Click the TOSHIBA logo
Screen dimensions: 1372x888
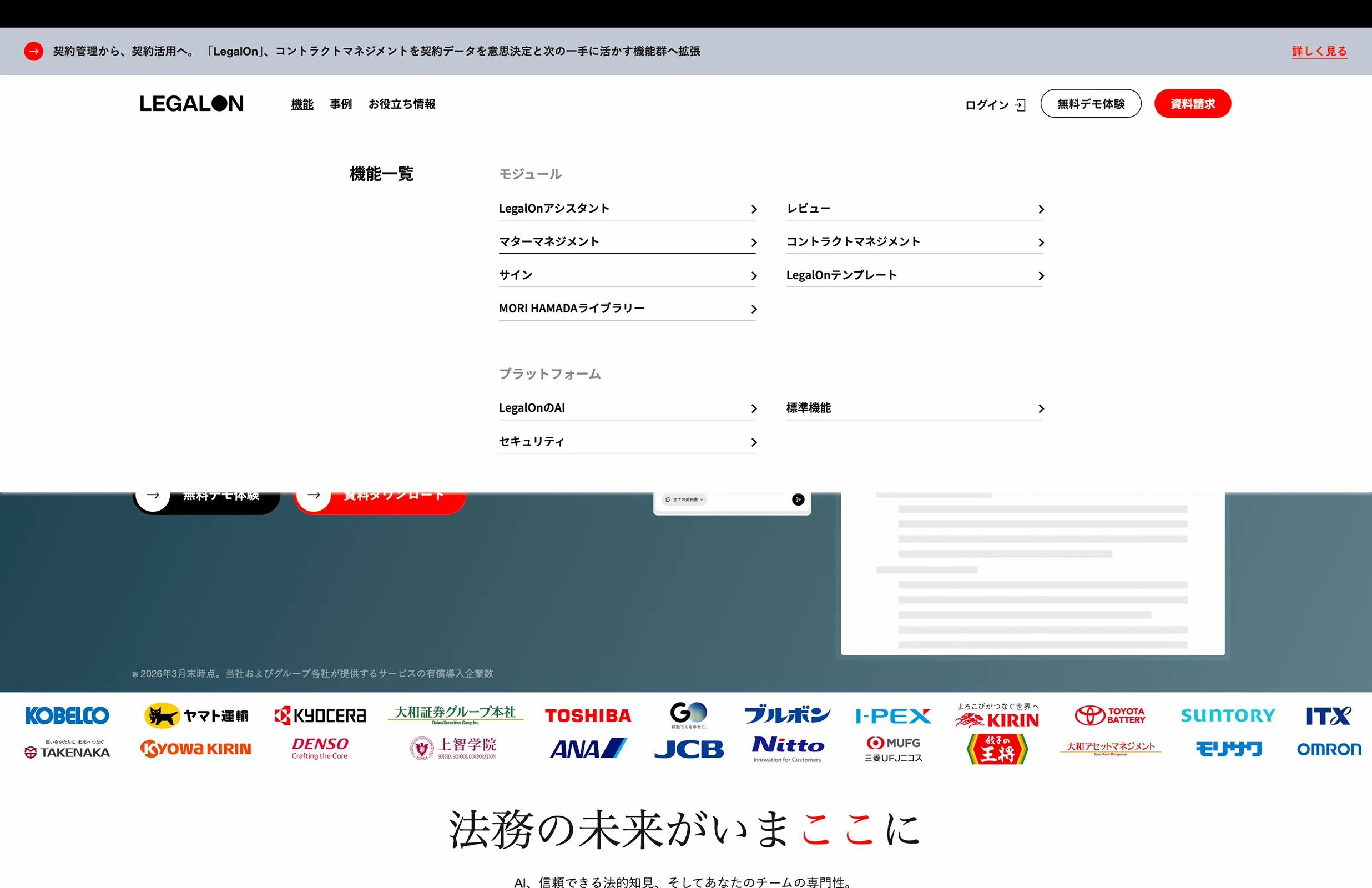pyautogui.click(x=588, y=715)
